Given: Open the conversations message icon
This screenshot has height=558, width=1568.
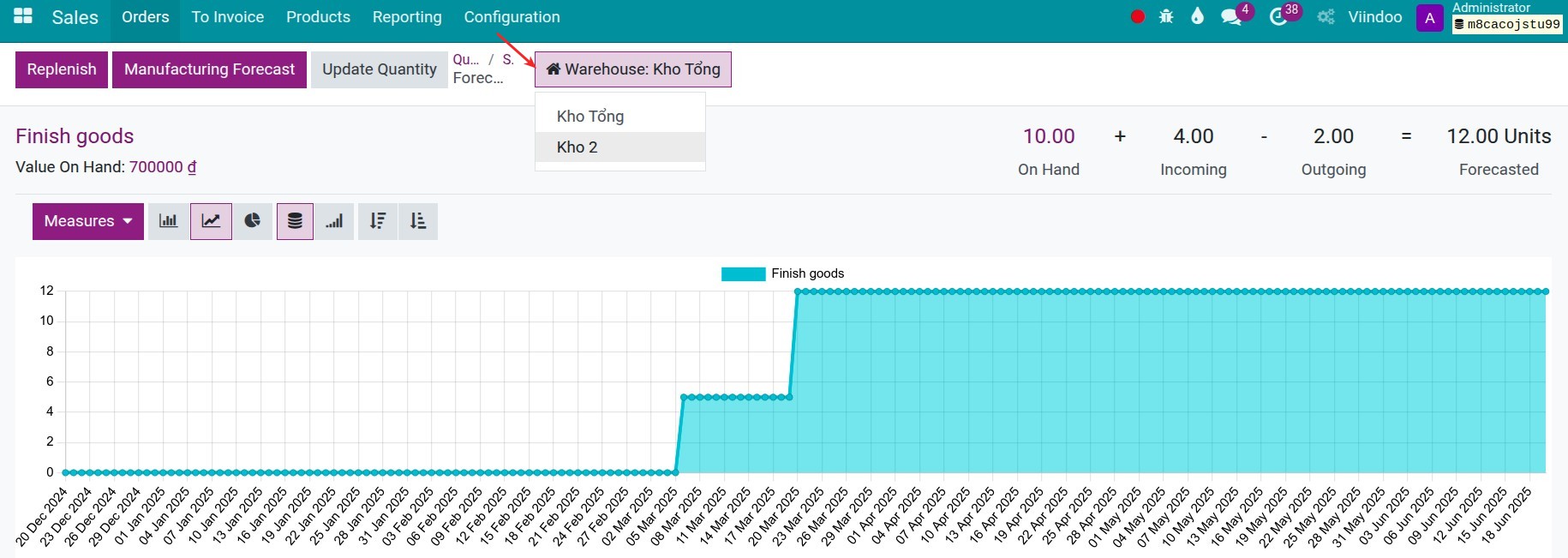Looking at the screenshot, I should 1231,17.
